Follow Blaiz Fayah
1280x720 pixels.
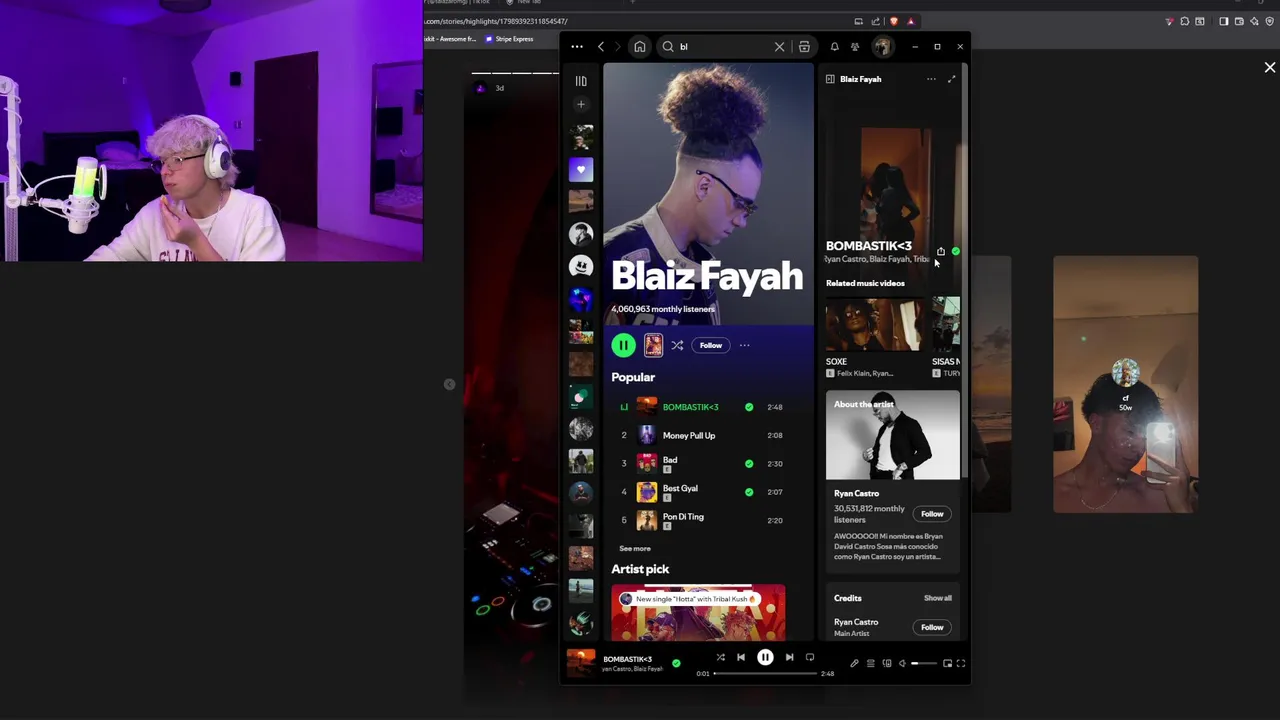click(x=711, y=345)
